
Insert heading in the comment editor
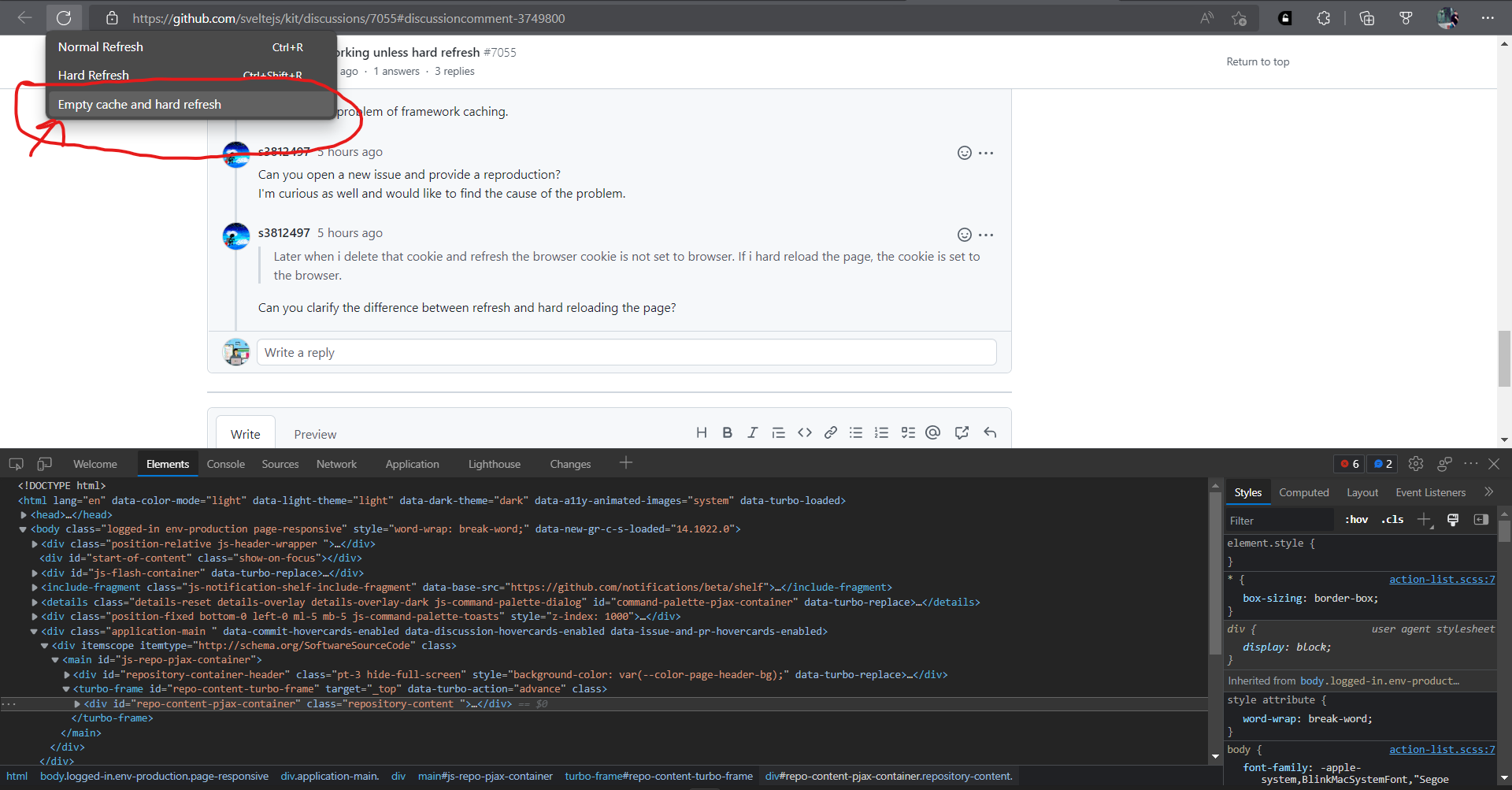[x=702, y=432]
